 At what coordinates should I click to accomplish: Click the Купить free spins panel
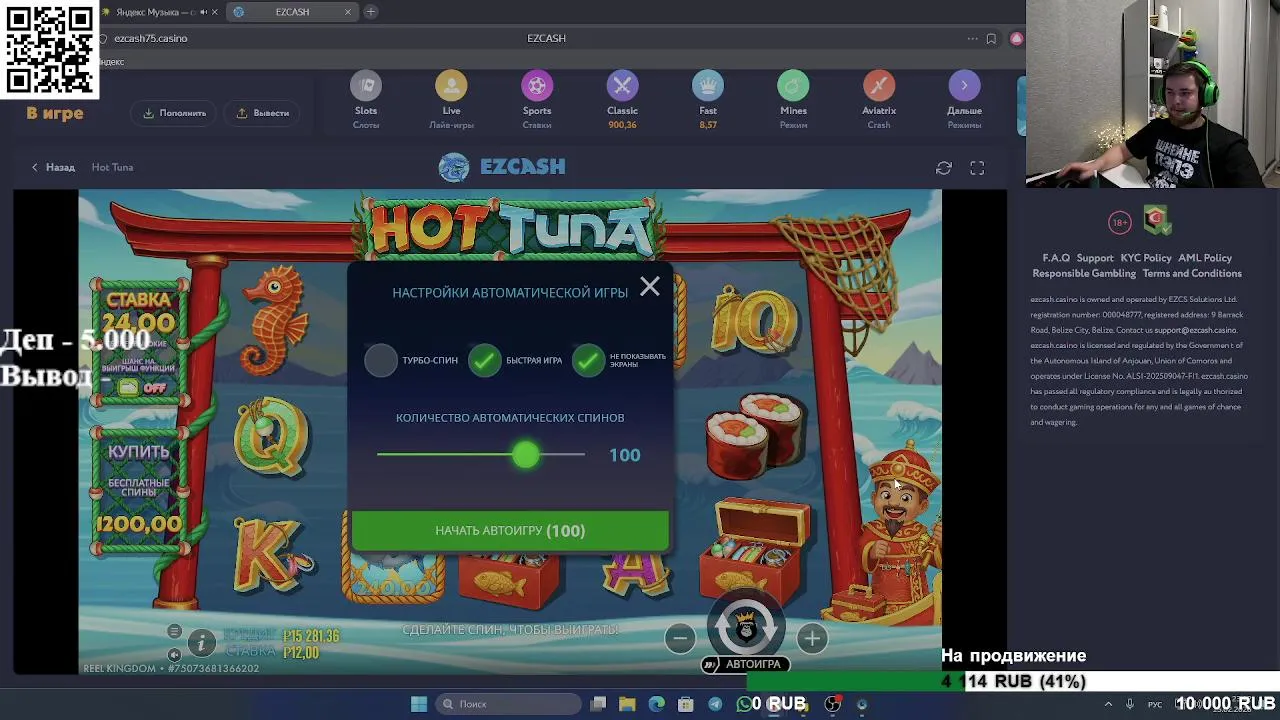point(139,490)
